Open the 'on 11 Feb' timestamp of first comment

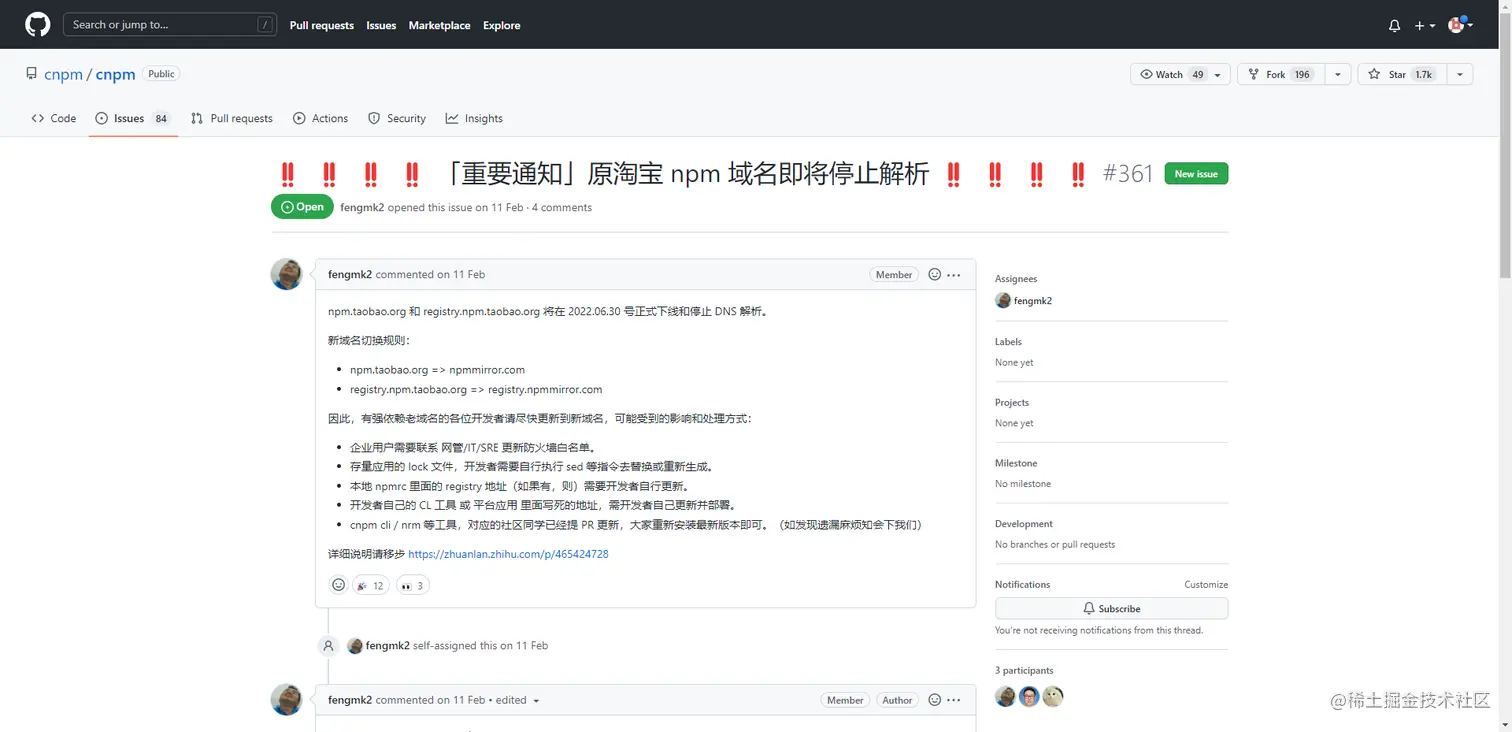(x=461, y=275)
